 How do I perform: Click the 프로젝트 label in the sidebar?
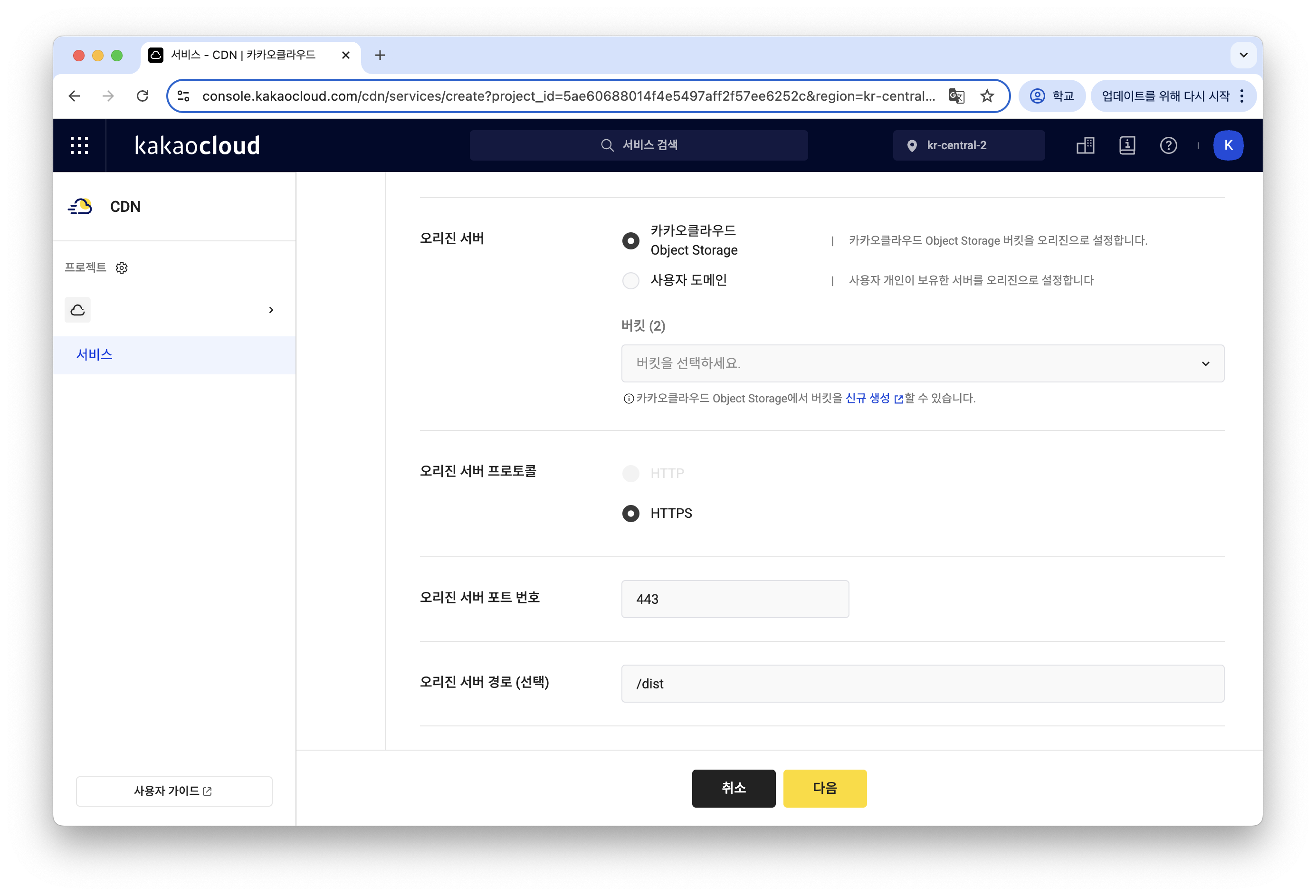coord(85,267)
